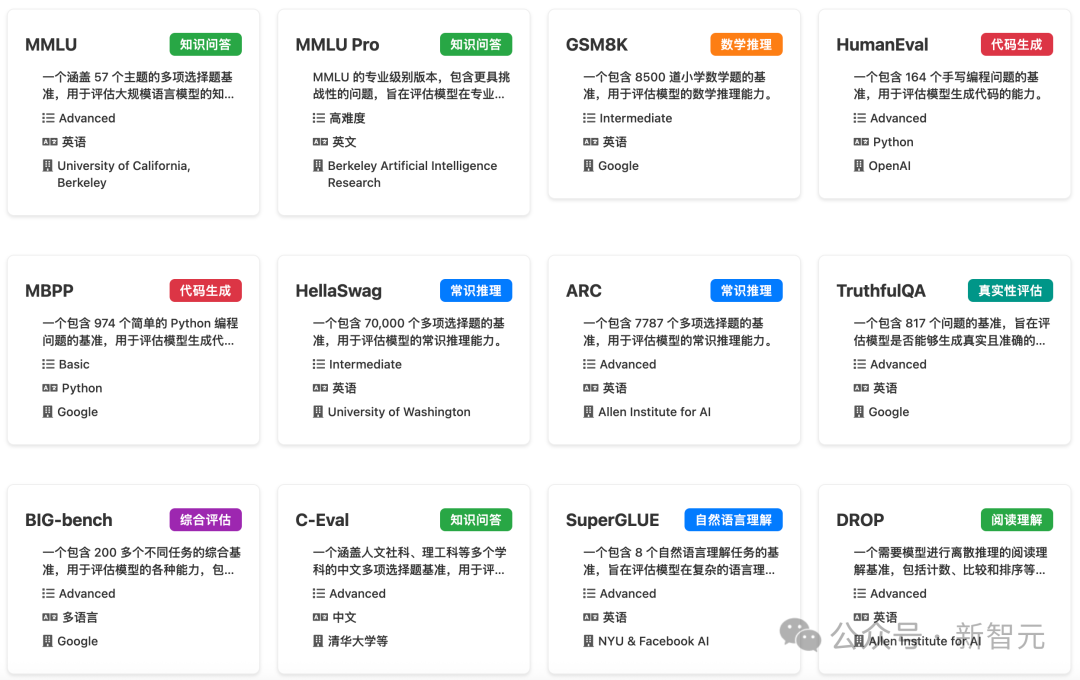Select the HumanEval description mentioning 164 个手写编程问题
The image size is (1080, 680).
pyautogui.click(x=949, y=85)
